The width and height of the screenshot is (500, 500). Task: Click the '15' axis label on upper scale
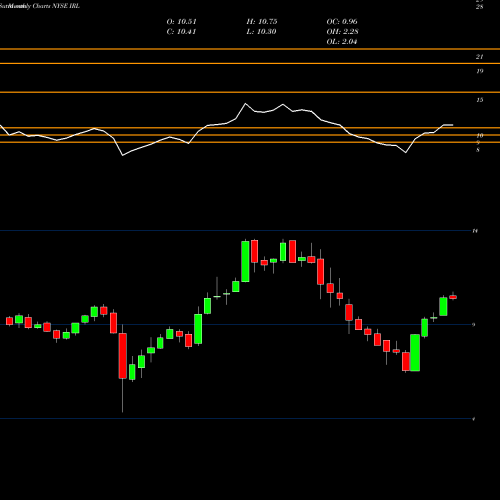[x=479, y=100]
